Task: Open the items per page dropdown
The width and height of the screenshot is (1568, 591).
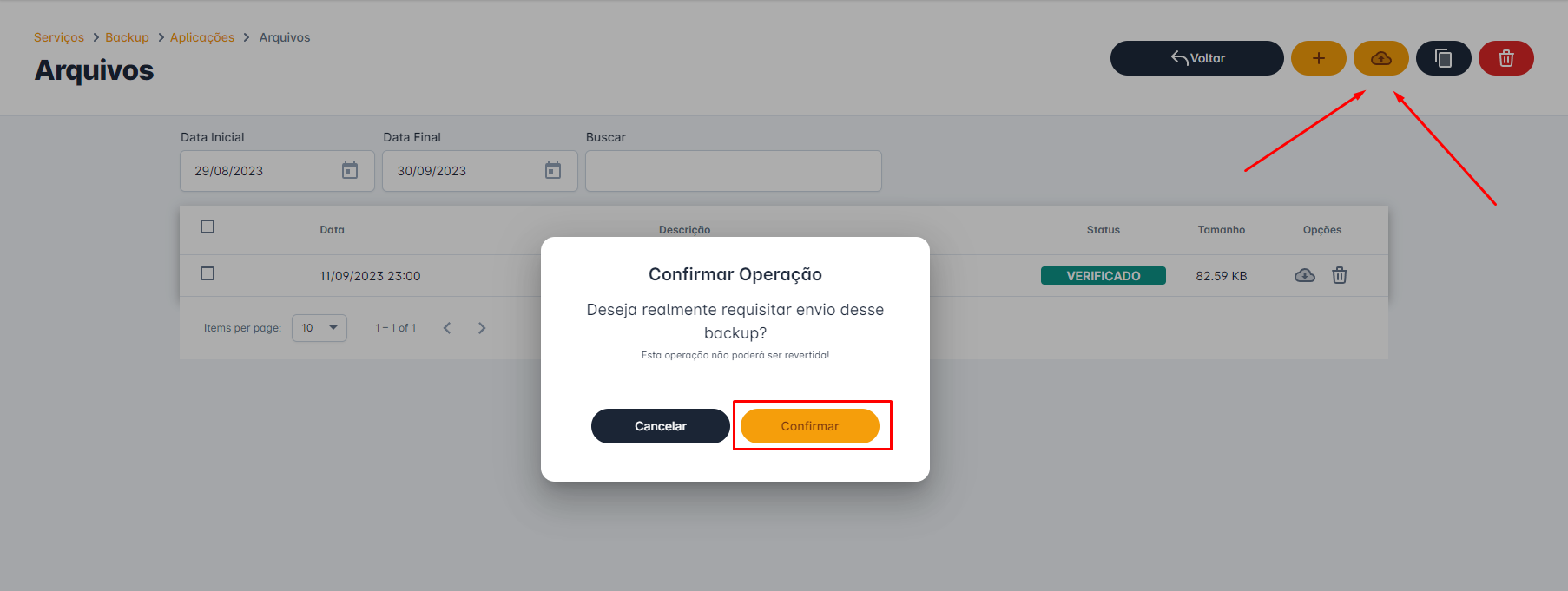Action: tap(319, 328)
